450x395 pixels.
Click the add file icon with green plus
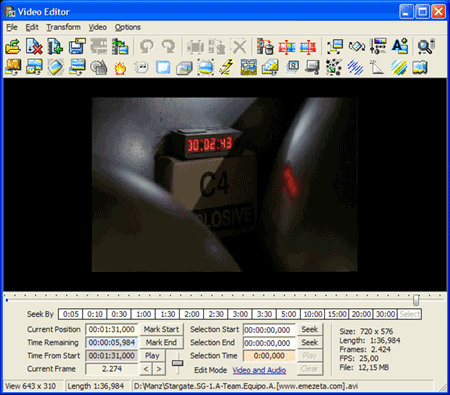pyautogui.click(x=55, y=46)
